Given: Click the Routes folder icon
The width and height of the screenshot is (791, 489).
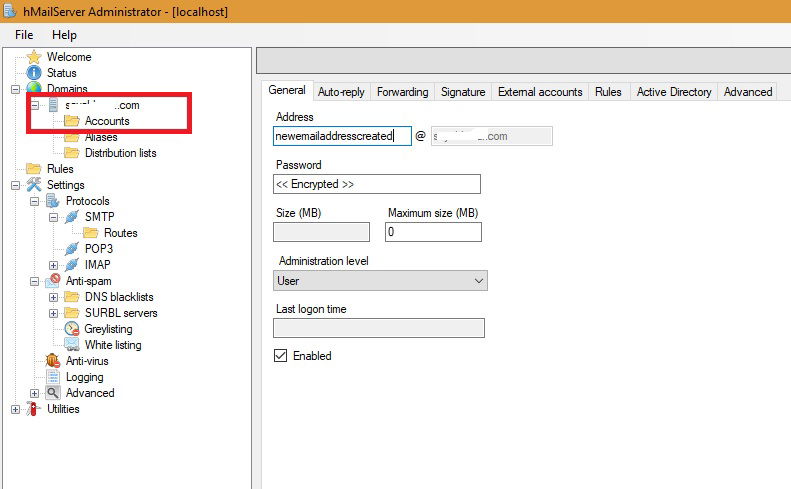Looking at the screenshot, I should pyautogui.click(x=91, y=233).
